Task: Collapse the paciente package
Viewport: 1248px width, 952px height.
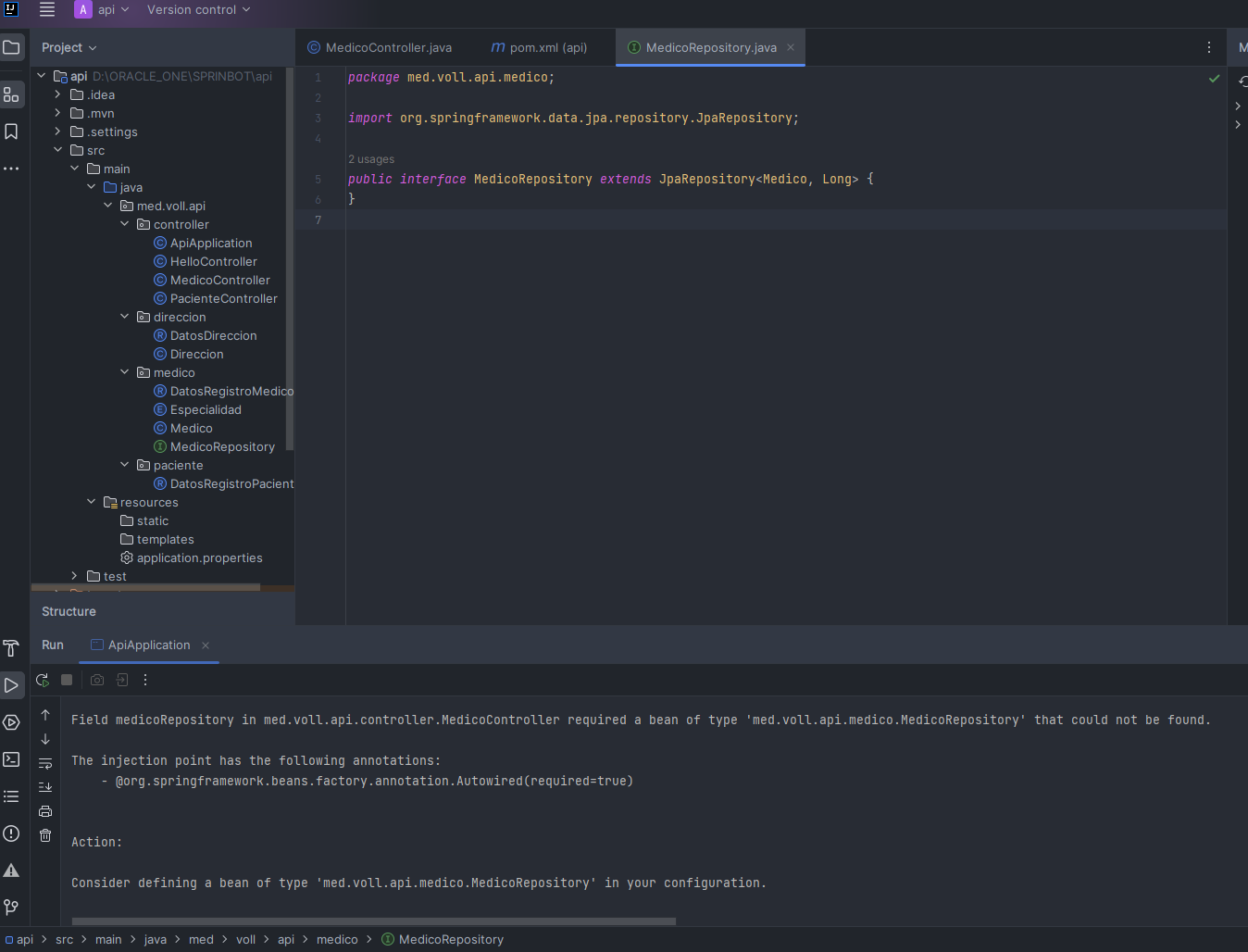Action: click(125, 465)
